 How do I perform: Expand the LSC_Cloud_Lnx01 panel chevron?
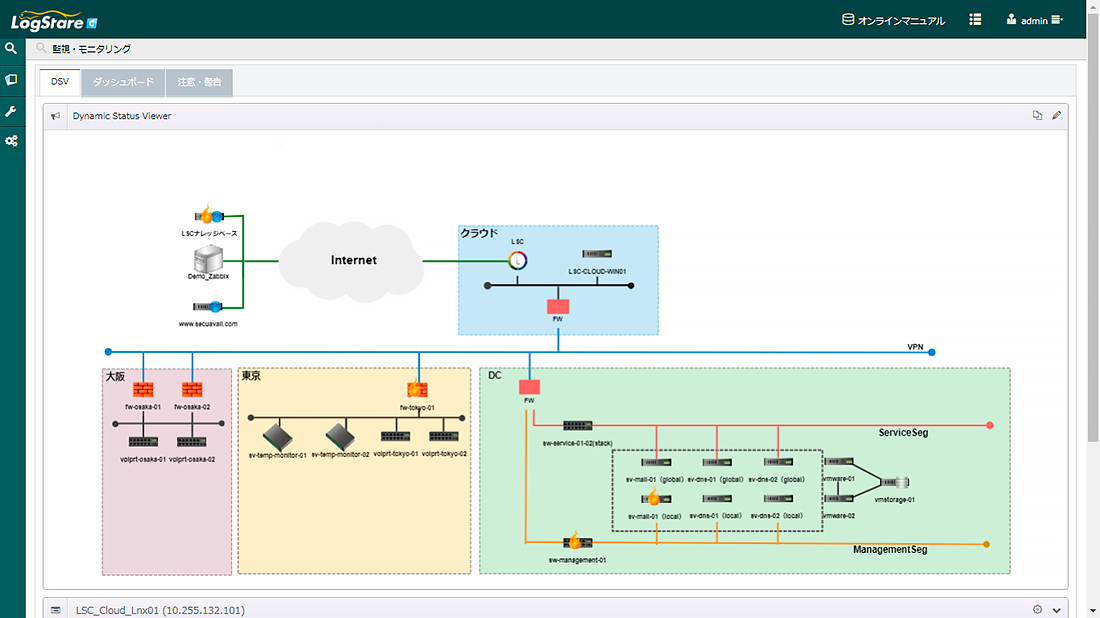tap(1057, 610)
